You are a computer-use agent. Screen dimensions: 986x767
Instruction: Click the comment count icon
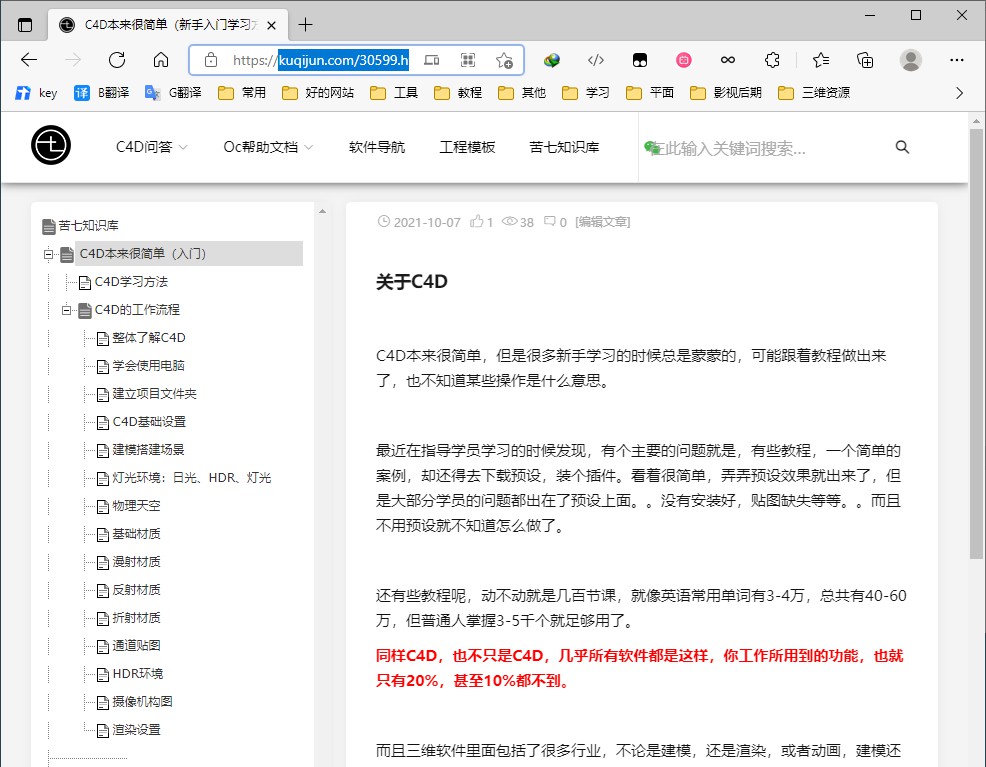(x=550, y=221)
